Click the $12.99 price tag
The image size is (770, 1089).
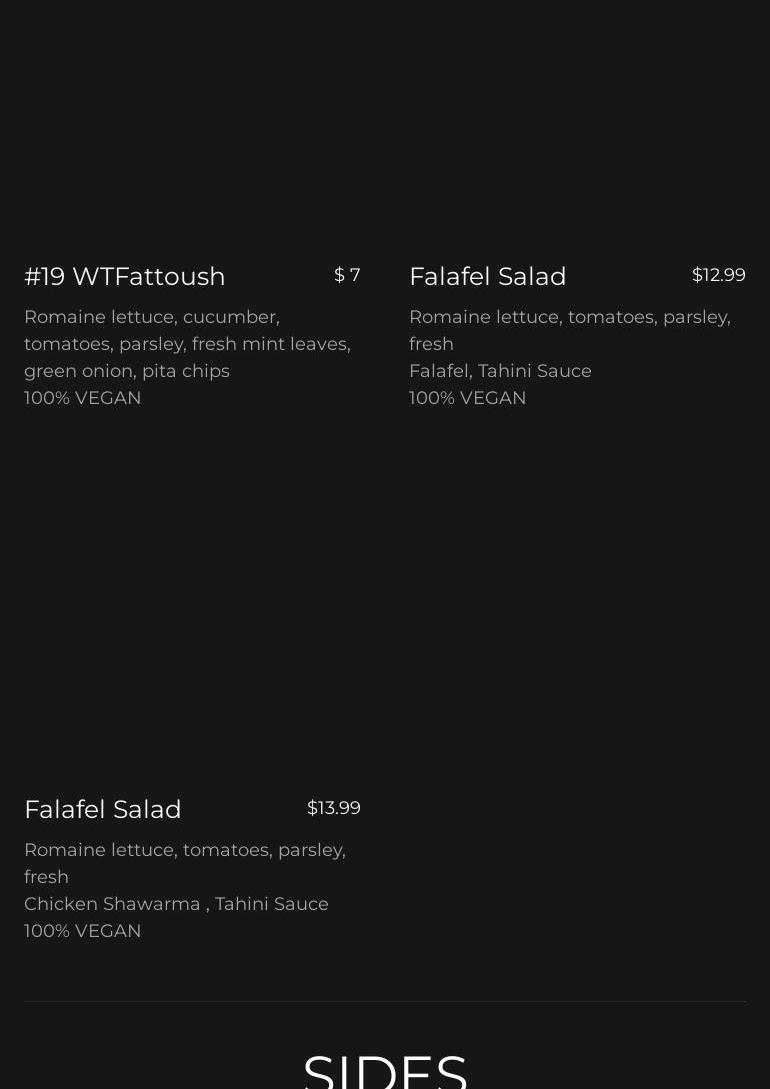[x=718, y=275]
